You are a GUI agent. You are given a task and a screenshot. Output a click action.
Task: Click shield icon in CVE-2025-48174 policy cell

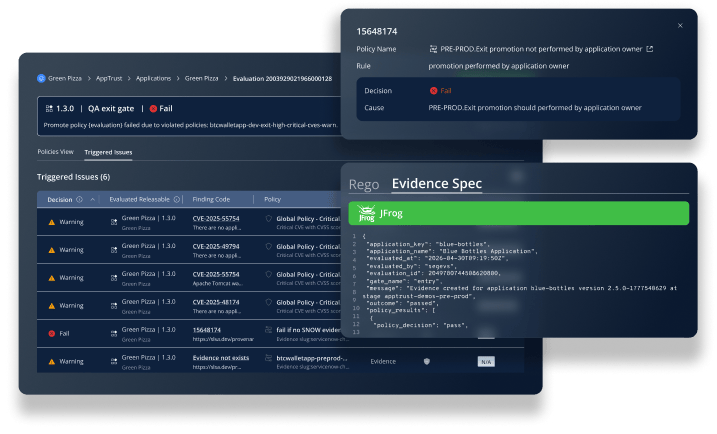pyautogui.click(x=268, y=302)
